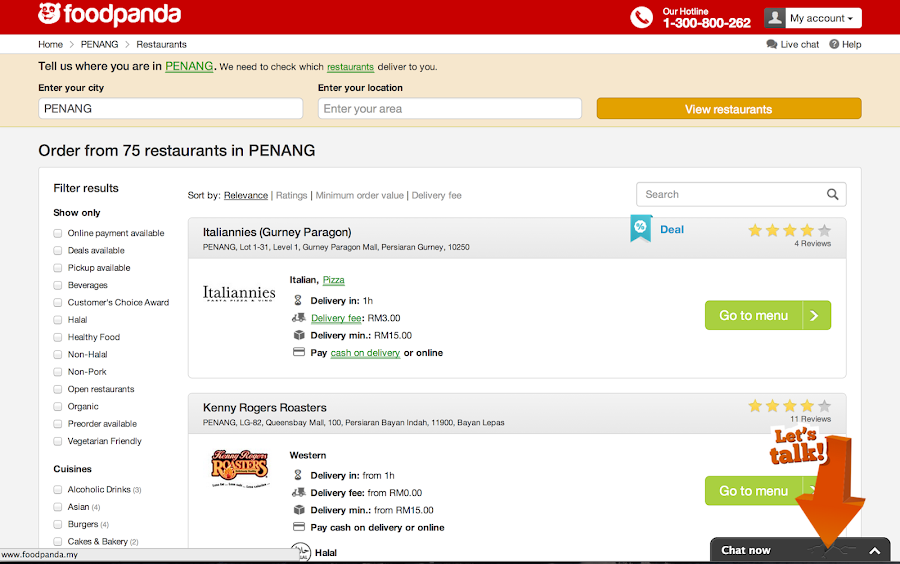The height and width of the screenshot is (564, 900).
Task: Click the 4 Reviews text
Action: click(813, 243)
